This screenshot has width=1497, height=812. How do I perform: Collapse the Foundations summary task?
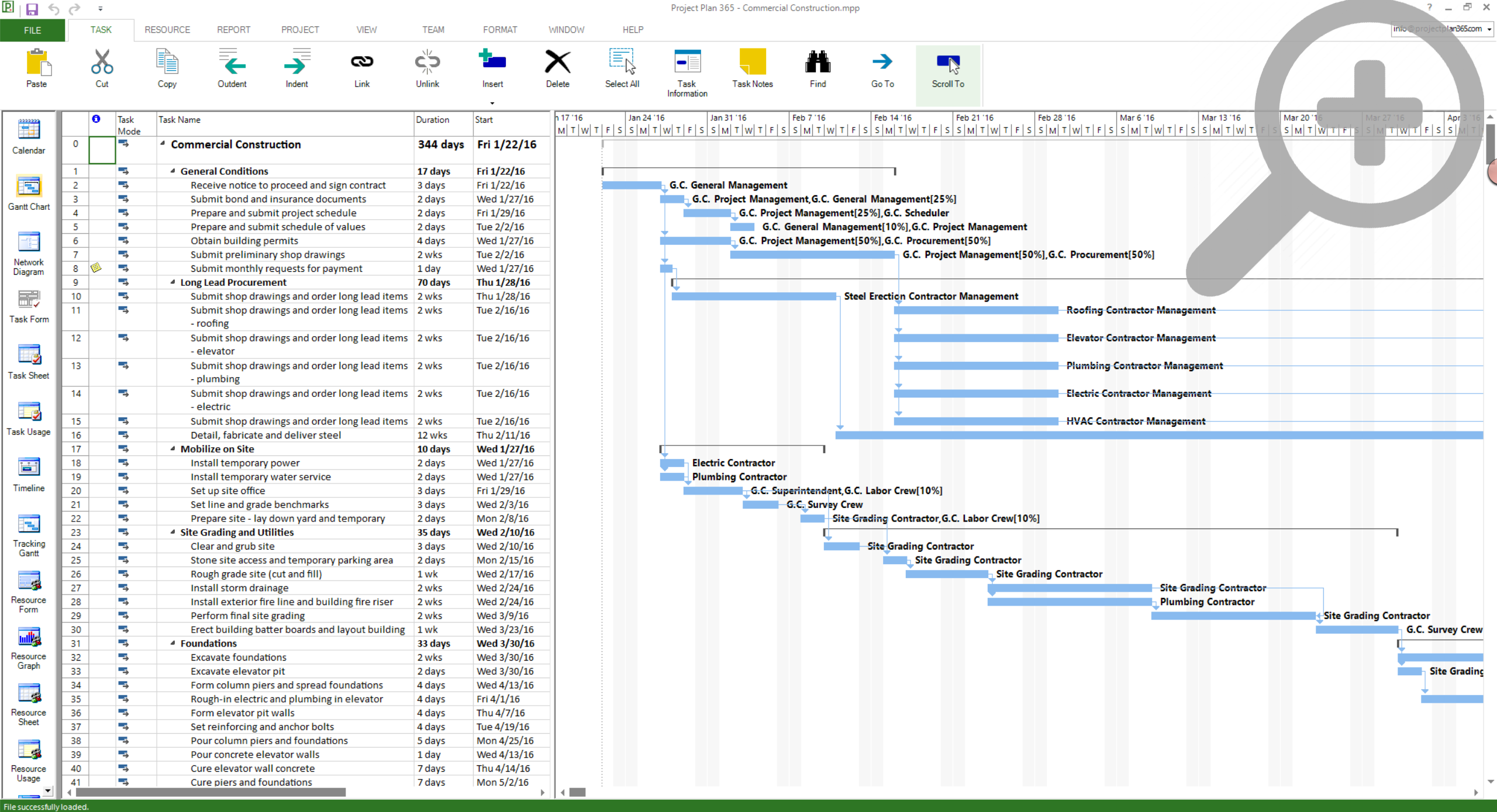(173, 643)
